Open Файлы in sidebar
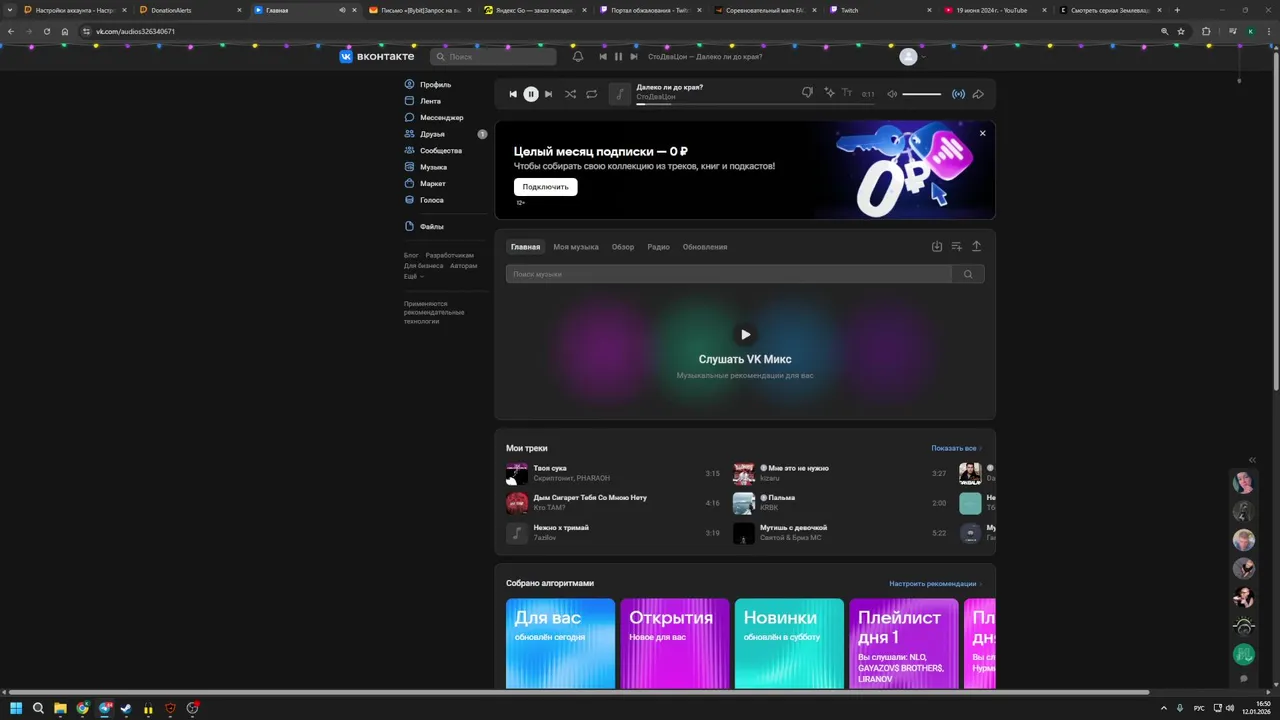The width and height of the screenshot is (1280, 720). [x=424, y=227]
